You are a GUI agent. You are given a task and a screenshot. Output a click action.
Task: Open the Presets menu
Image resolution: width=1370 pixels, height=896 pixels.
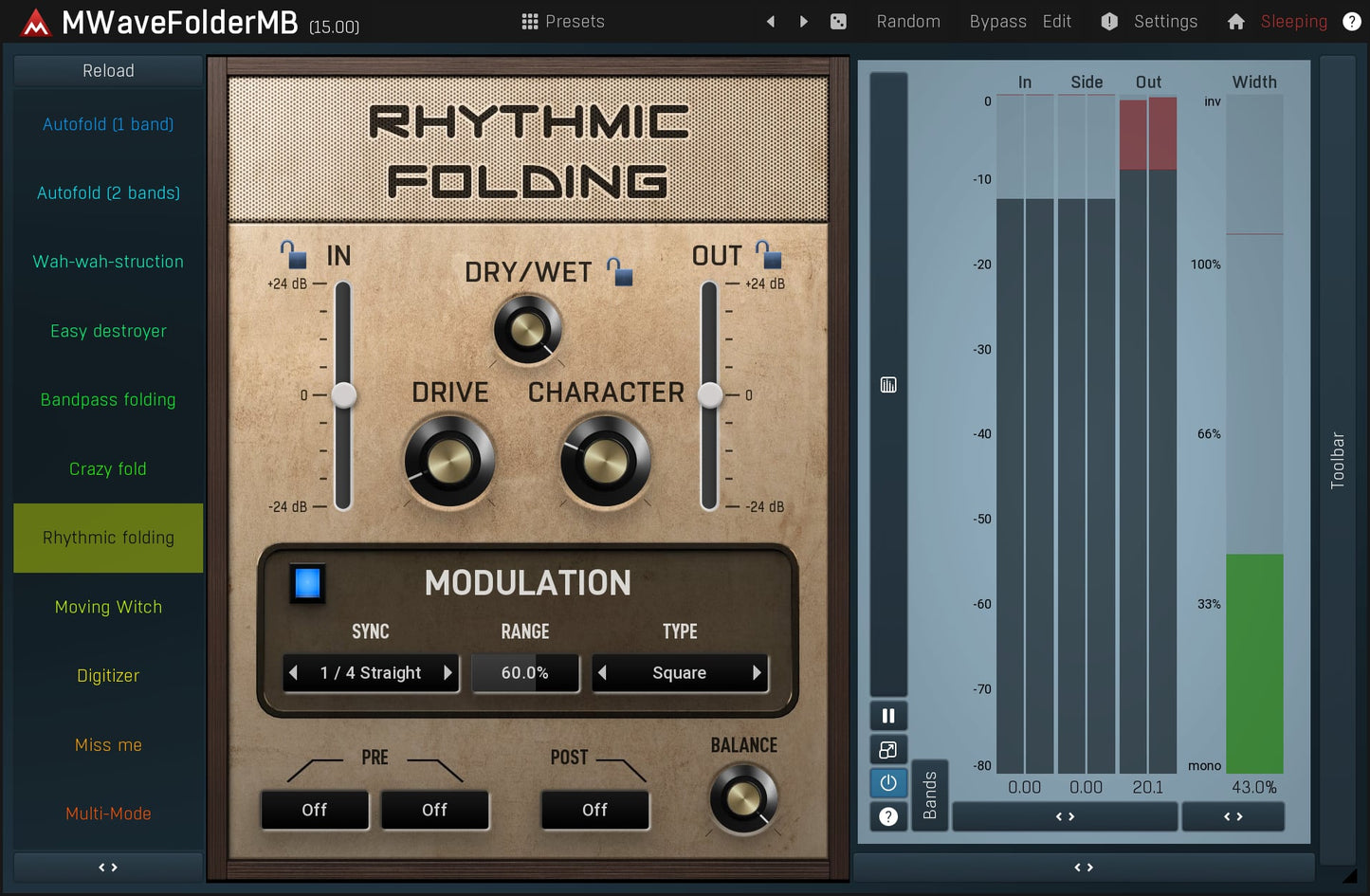tap(563, 21)
